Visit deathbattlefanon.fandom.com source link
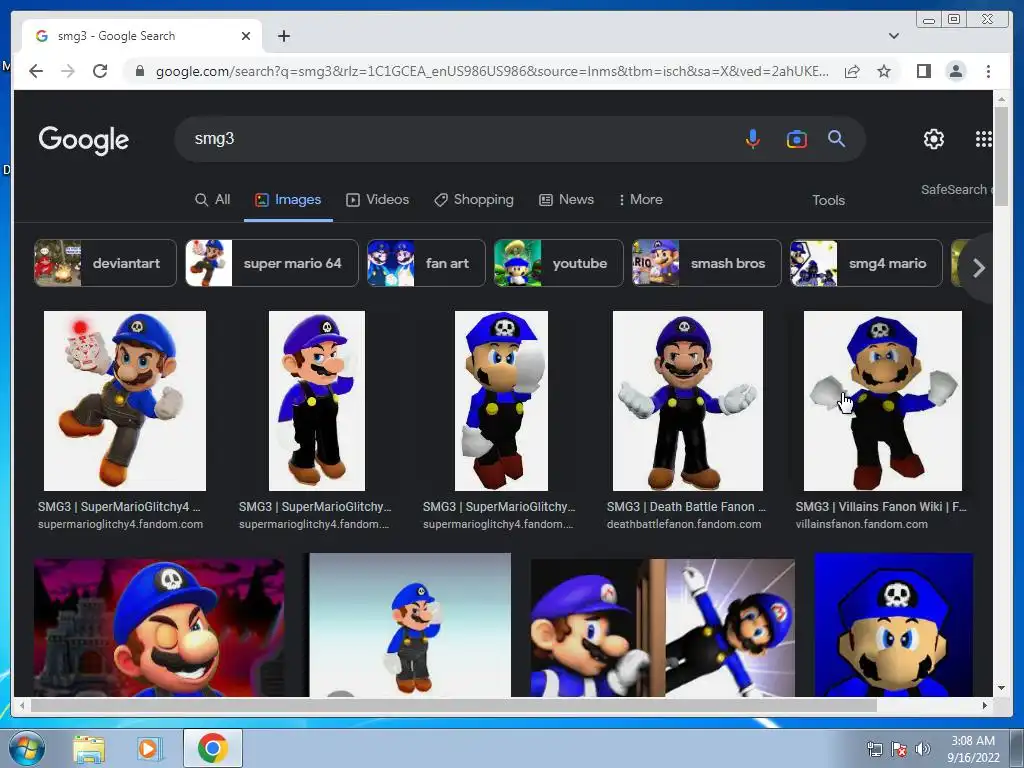 tap(684, 524)
